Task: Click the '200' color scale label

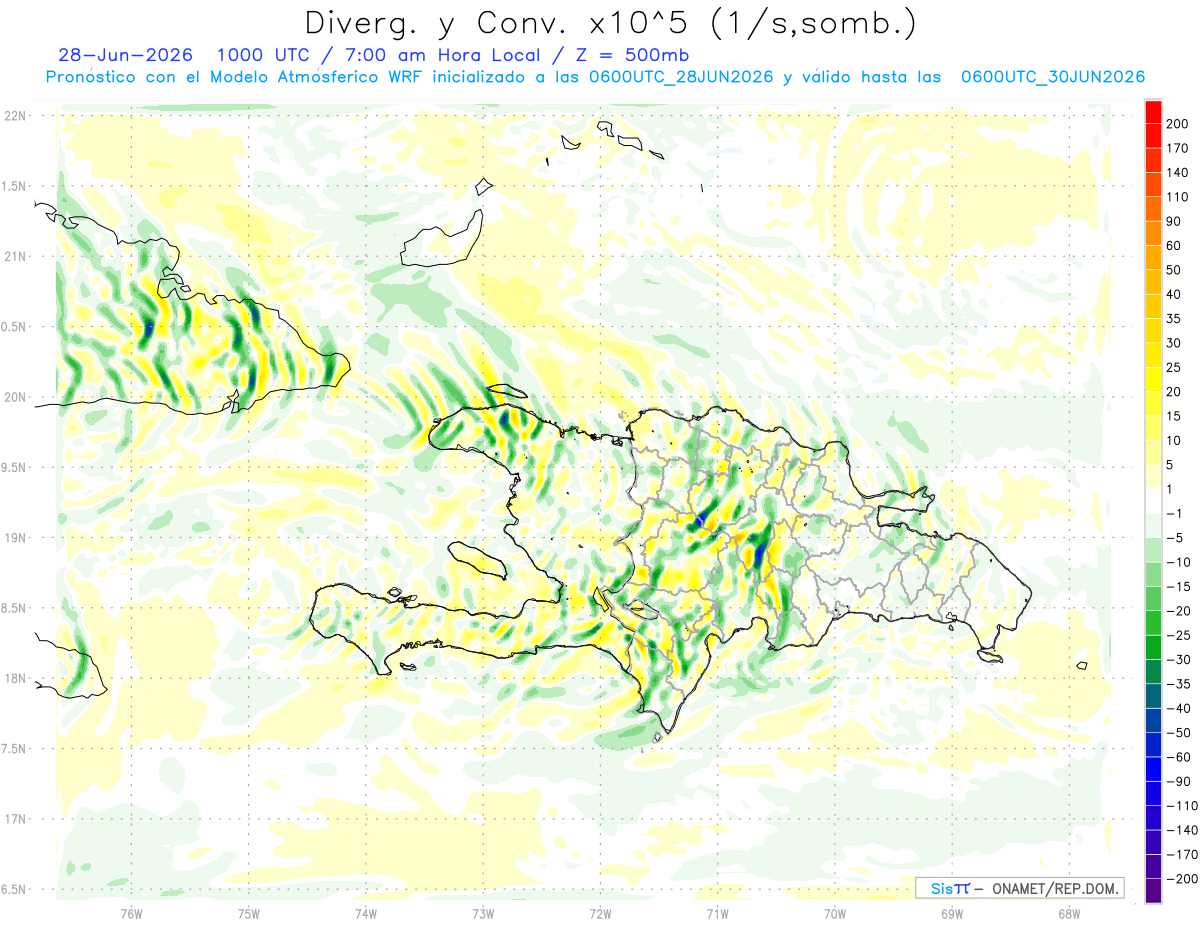Action: tap(1179, 124)
